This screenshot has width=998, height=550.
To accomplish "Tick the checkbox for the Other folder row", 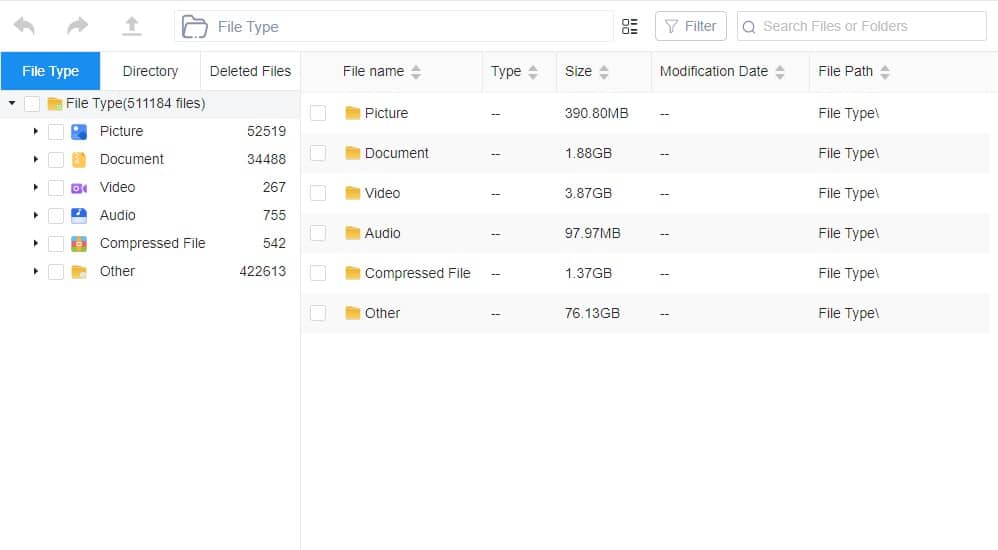I will (318, 313).
